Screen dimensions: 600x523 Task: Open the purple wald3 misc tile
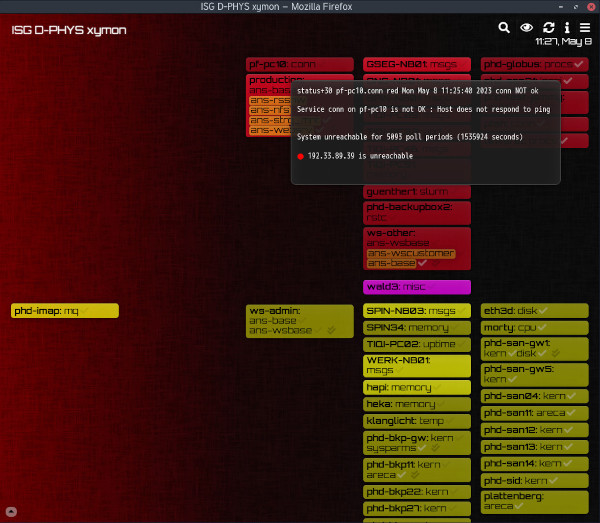(417, 287)
